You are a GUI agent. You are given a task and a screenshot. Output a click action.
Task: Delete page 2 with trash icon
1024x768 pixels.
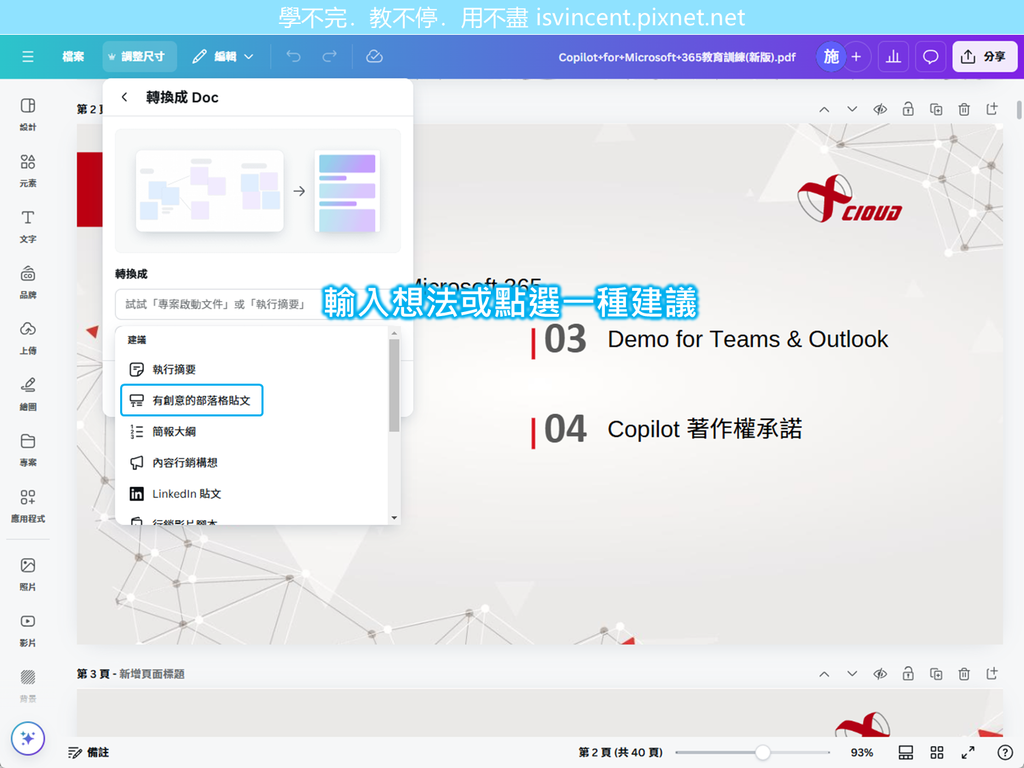pyautogui.click(x=964, y=109)
